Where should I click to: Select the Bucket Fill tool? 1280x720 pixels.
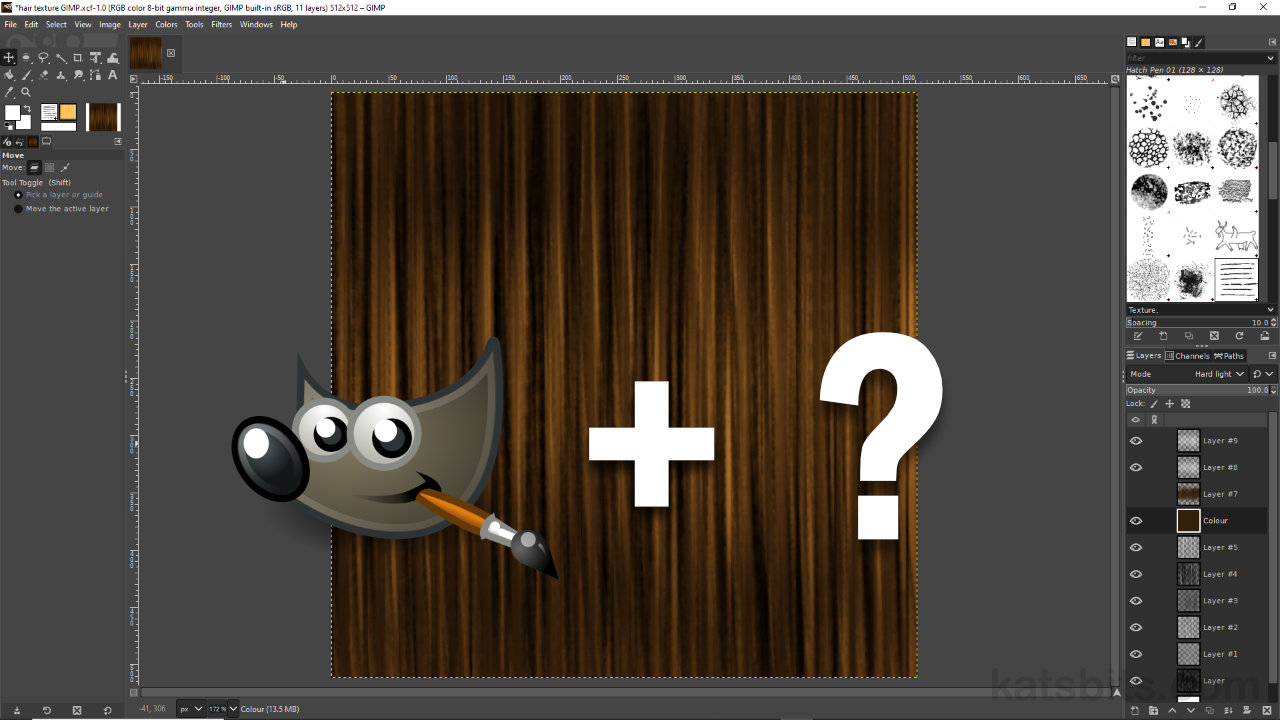coord(9,75)
